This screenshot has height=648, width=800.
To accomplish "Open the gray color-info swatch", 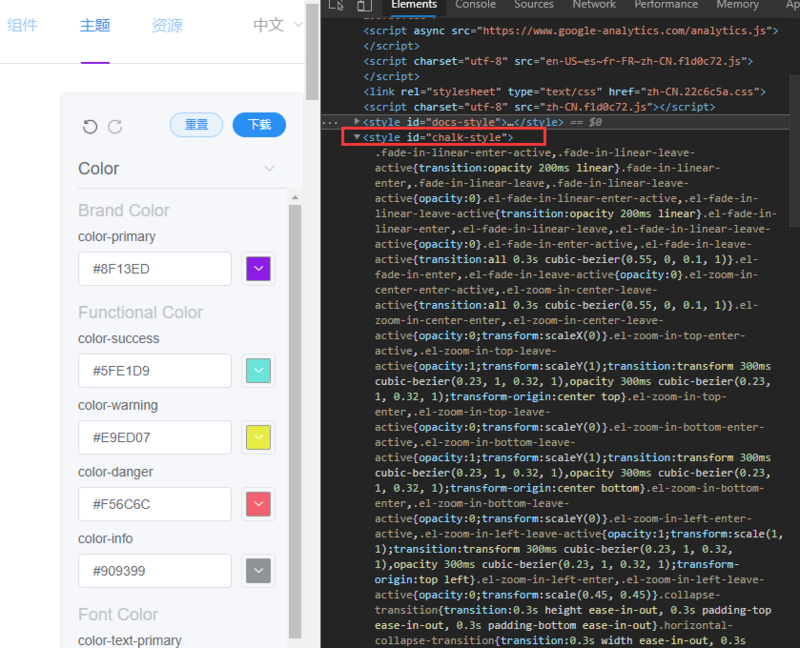I will pyautogui.click(x=259, y=570).
